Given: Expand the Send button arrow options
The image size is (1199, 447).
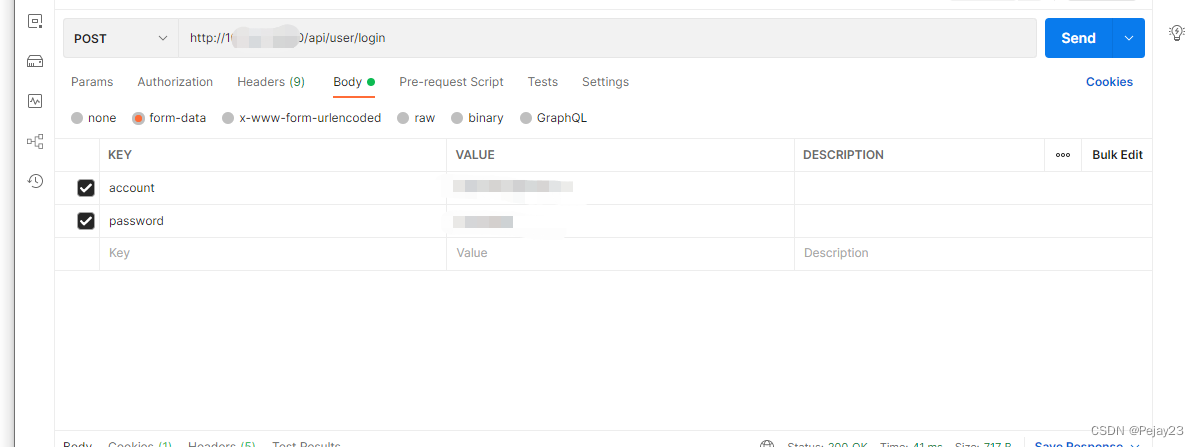Looking at the screenshot, I should (1129, 38).
